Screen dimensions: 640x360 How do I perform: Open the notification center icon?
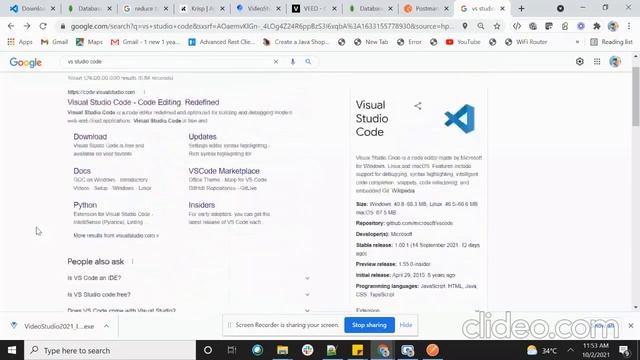623,350
